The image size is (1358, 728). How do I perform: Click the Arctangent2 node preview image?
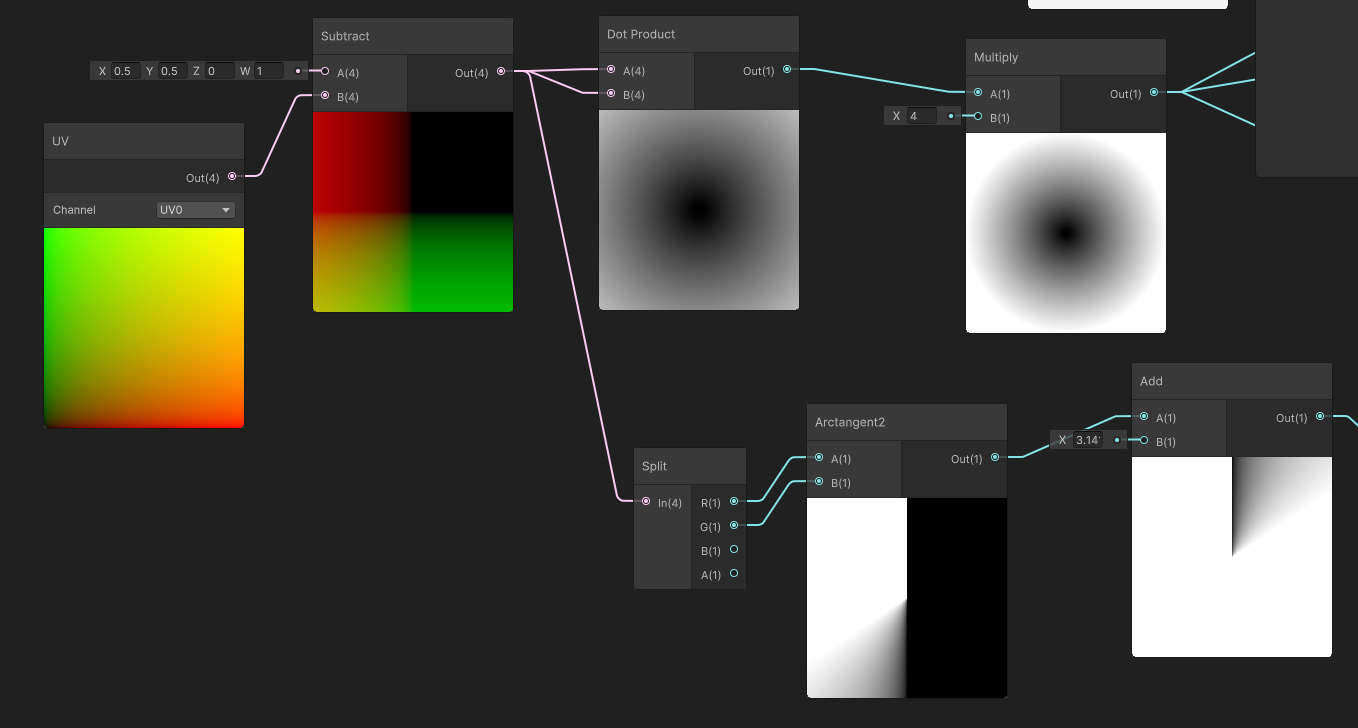pos(907,597)
